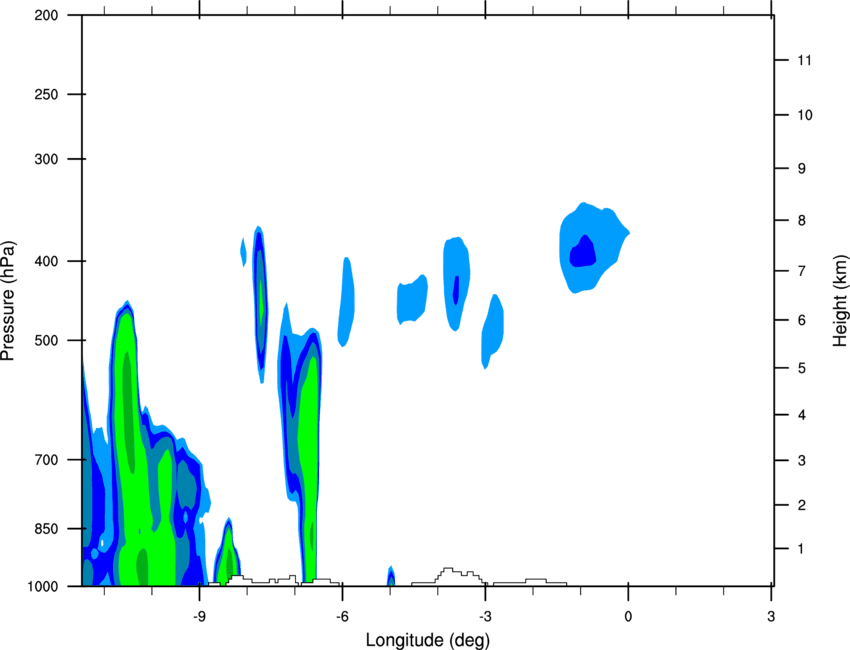Click the 300 pressure tick label
850x650 pixels.
(x=46, y=159)
